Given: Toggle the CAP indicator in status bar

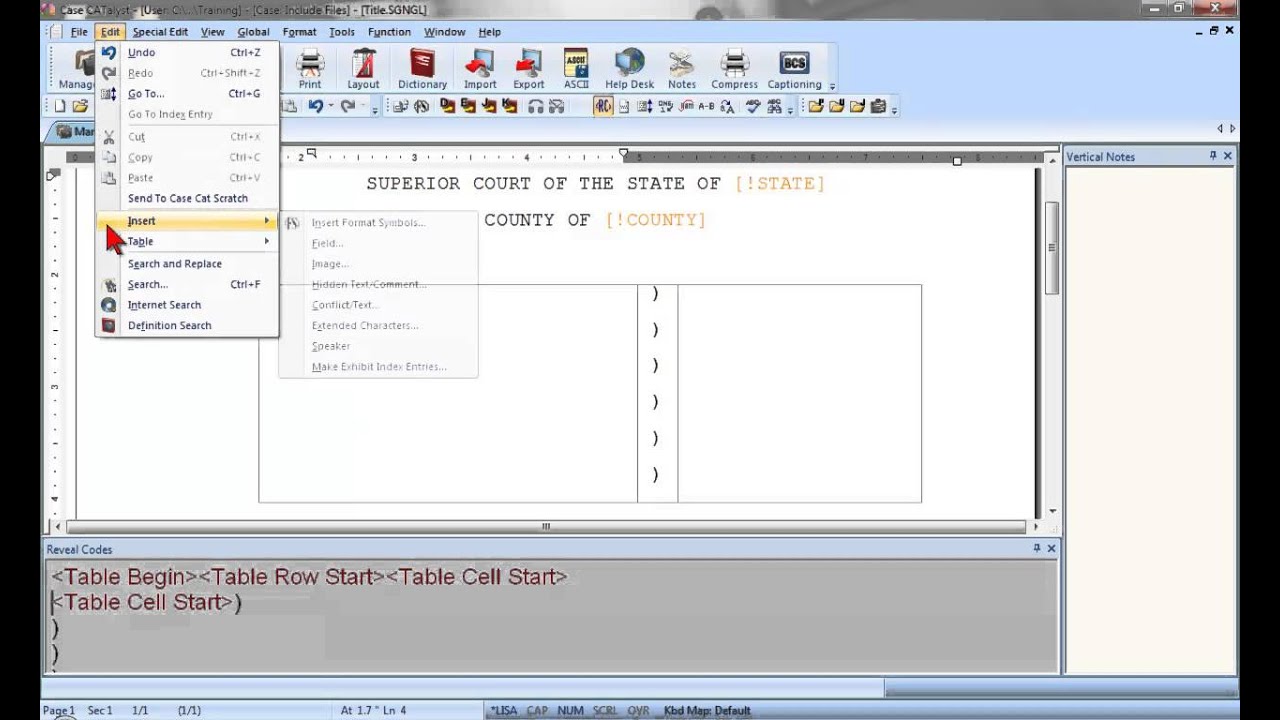Looking at the screenshot, I should click(537, 711).
